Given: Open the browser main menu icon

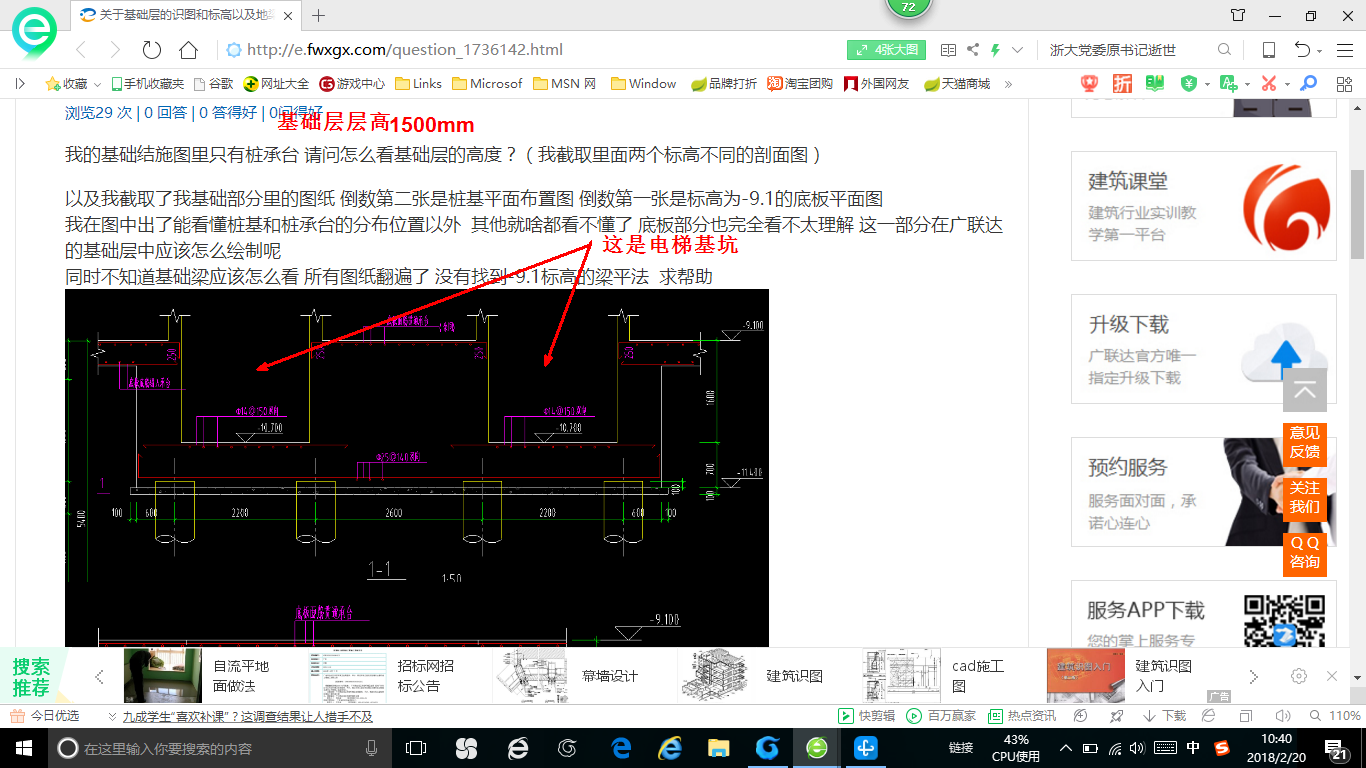Looking at the screenshot, I should point(1343,50).
